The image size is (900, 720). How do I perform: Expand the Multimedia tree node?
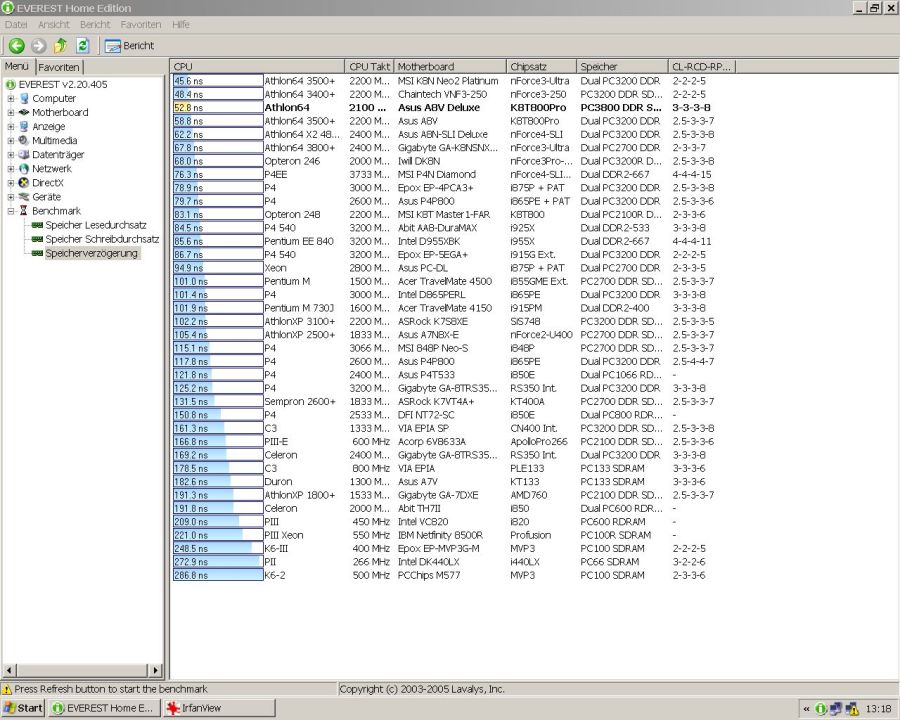coord(10,141)
